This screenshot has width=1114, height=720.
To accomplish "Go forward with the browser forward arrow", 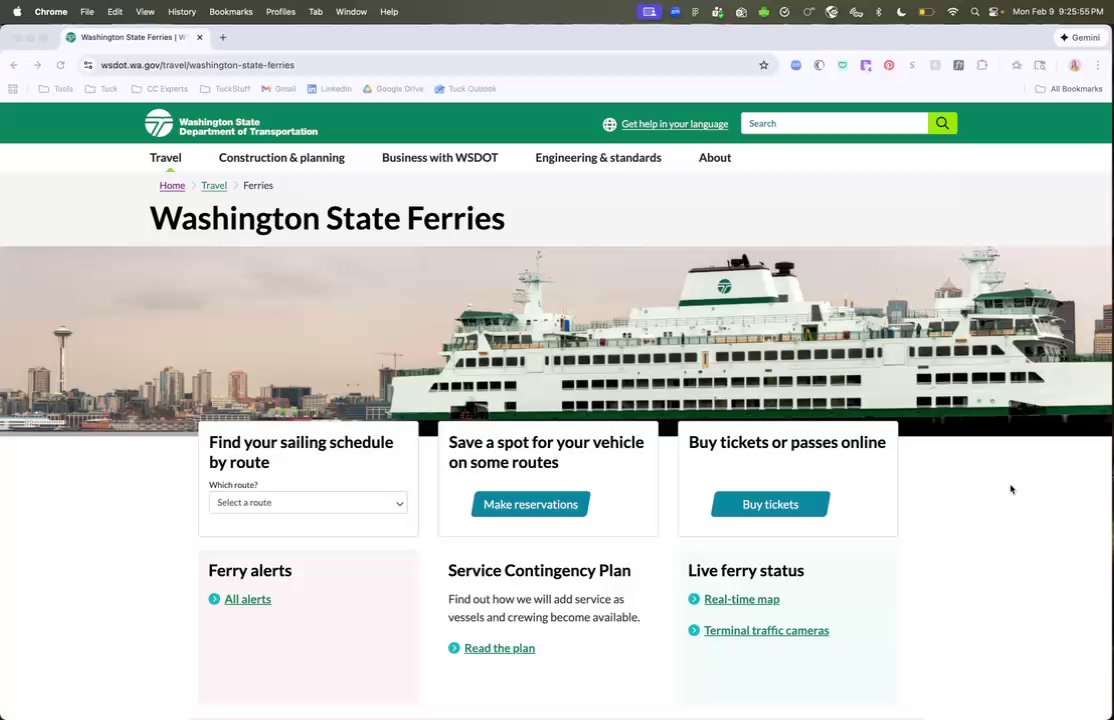I will click(37, 65).
